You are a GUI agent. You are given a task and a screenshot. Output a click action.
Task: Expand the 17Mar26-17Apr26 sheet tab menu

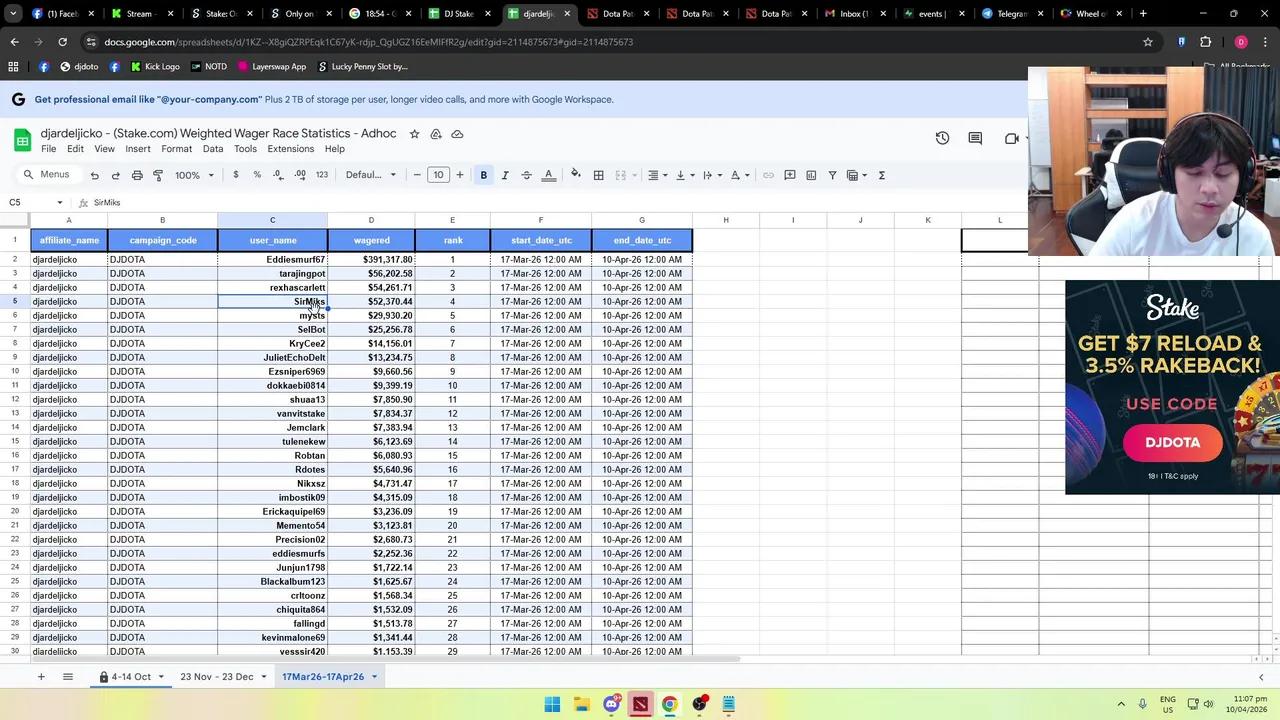(375, 677)
